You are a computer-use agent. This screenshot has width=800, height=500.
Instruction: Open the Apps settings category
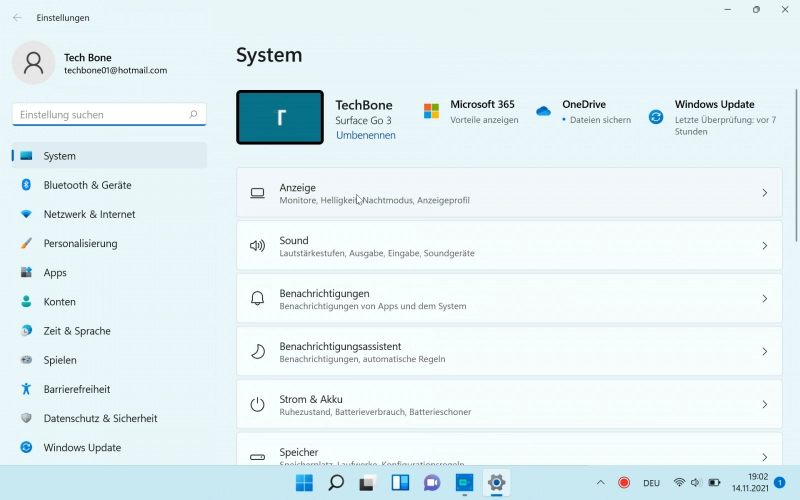click(x=109, y=272)
